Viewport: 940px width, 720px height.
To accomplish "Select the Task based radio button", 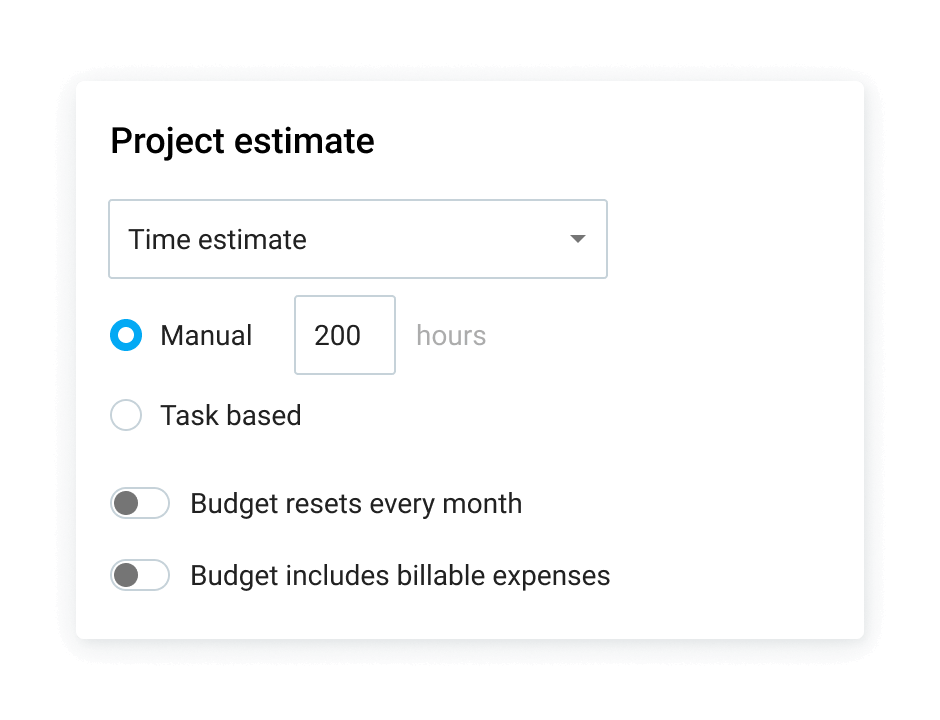I will 126,415.
